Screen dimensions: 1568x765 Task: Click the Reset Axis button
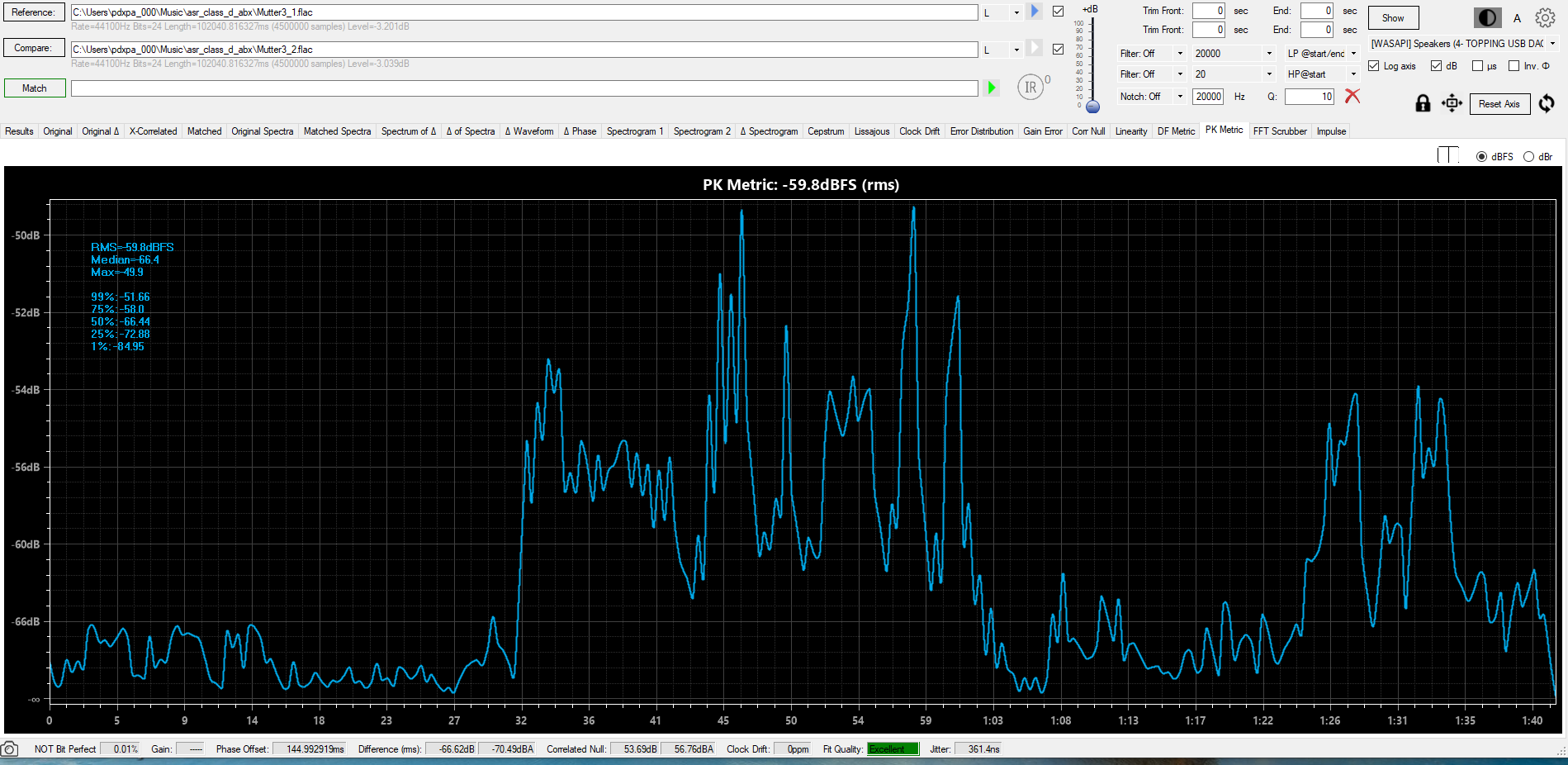[x=1499, y=104]
